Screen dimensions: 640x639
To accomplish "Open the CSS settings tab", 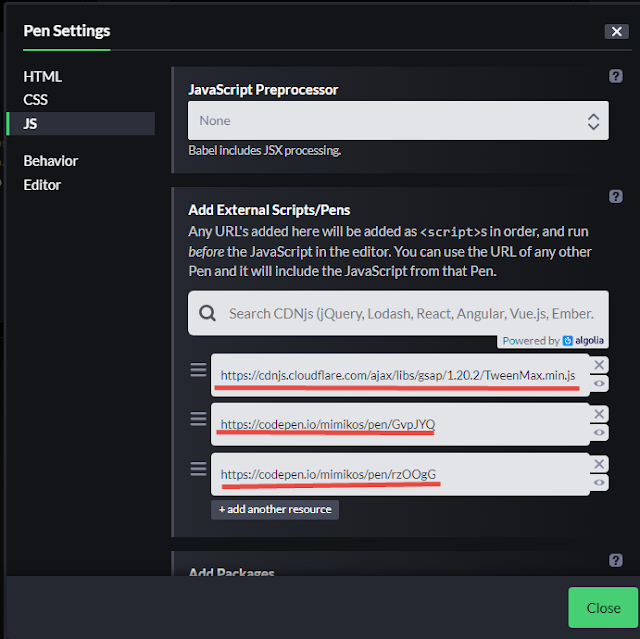I will coord(36,99).
